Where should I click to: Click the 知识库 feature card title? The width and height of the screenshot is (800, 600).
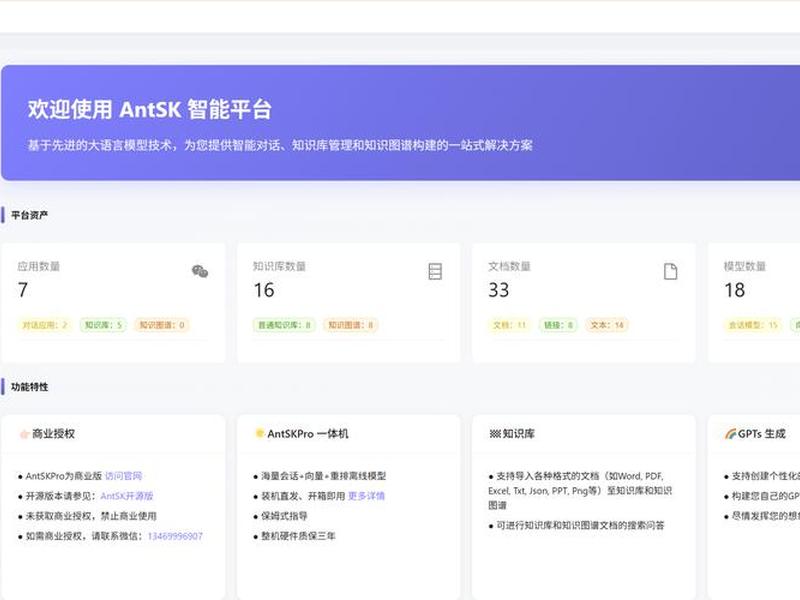coord(519,434)
